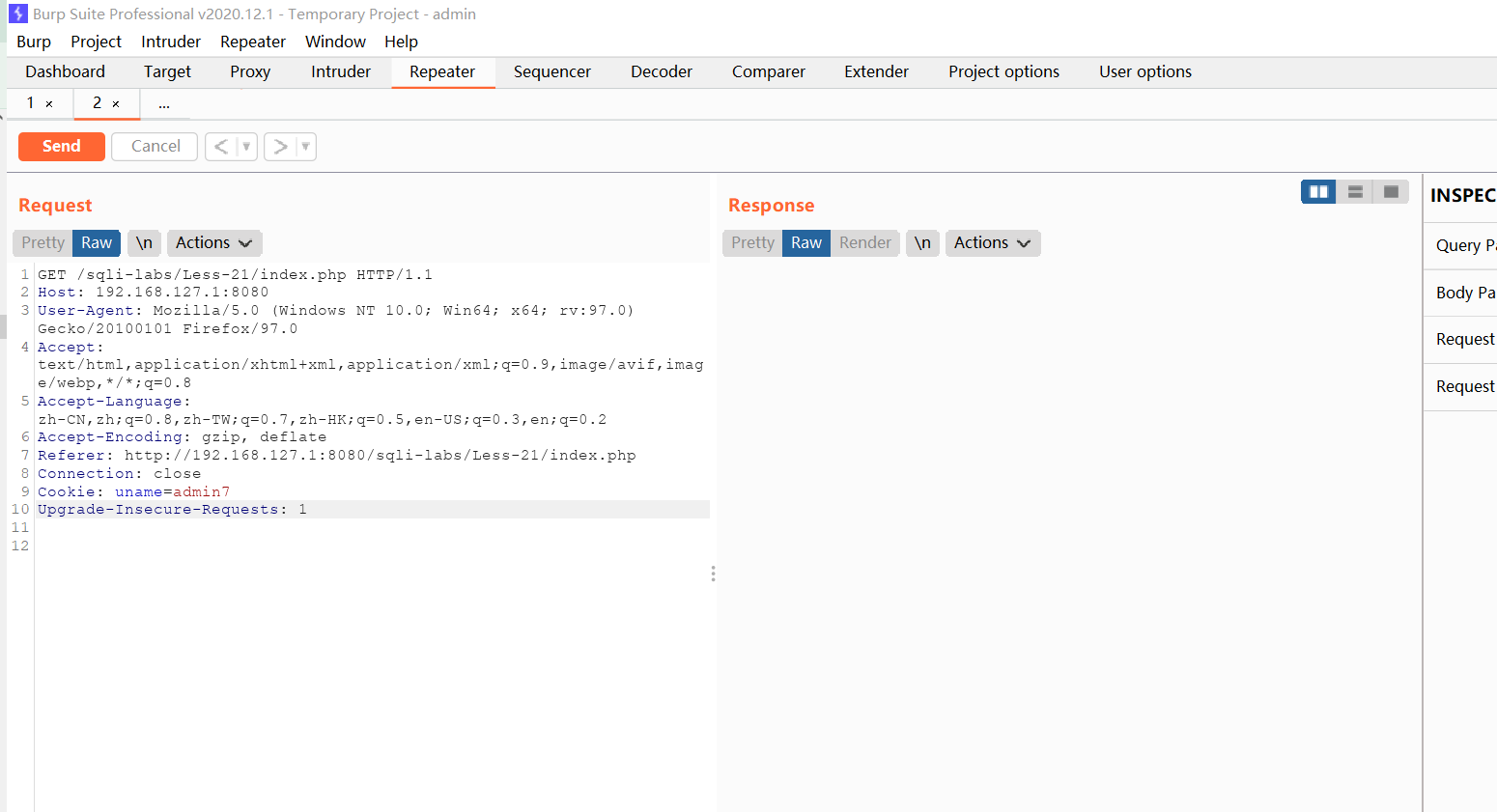
Task: Expand the Response Actions dropdown
Action: [x=993, y=243]
